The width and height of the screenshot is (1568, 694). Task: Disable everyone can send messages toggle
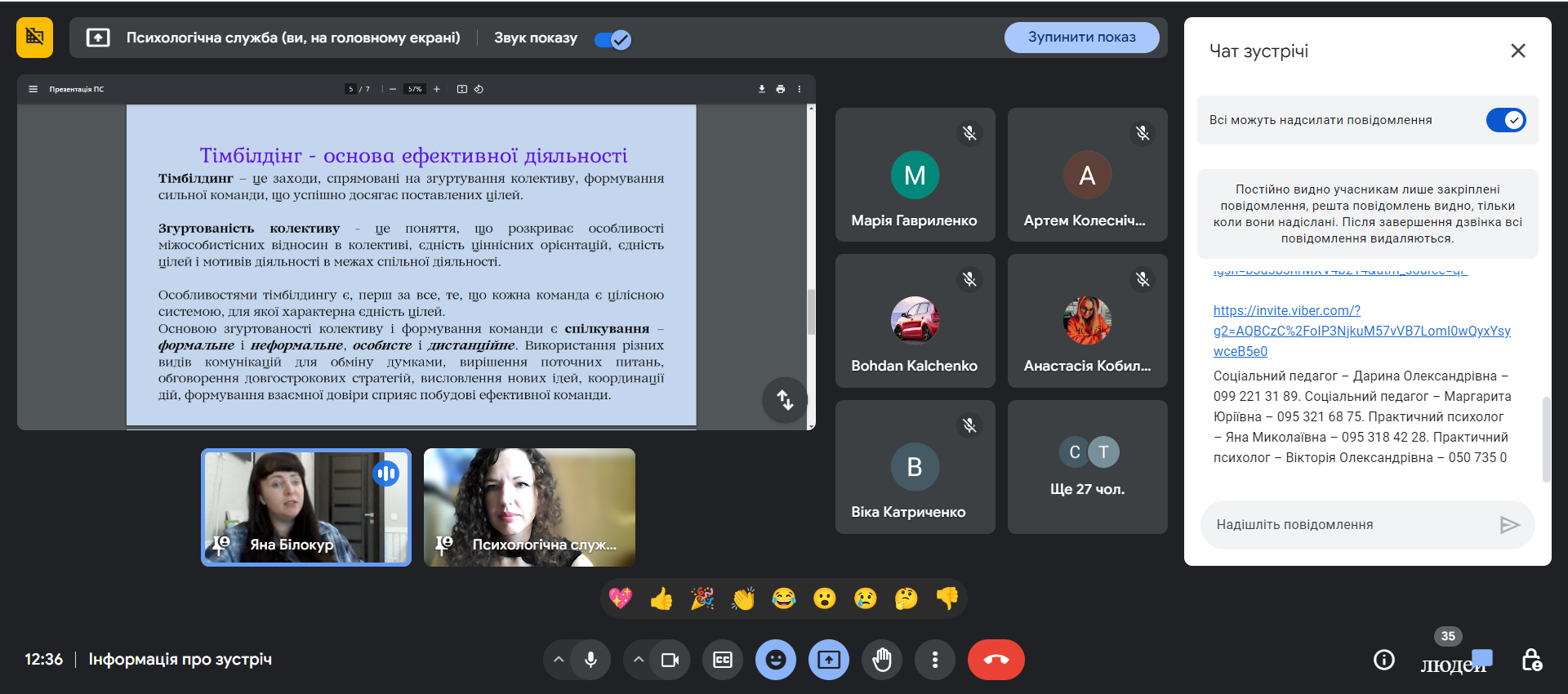pos(1505,120)
